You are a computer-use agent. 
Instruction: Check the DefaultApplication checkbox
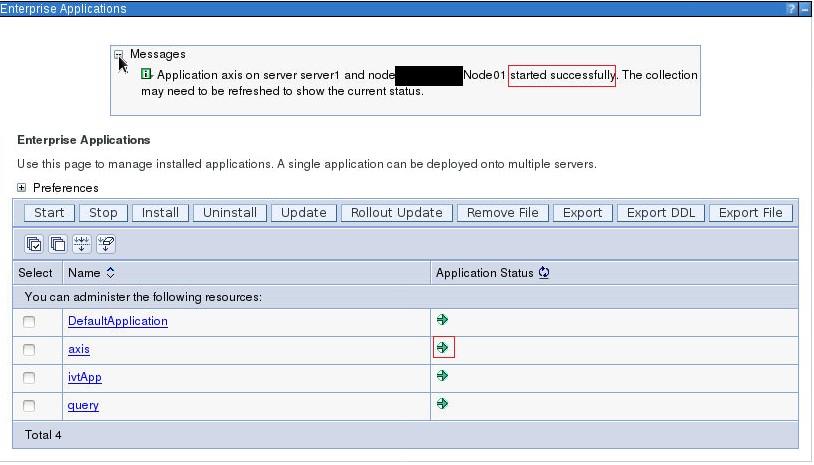point(29,322)
